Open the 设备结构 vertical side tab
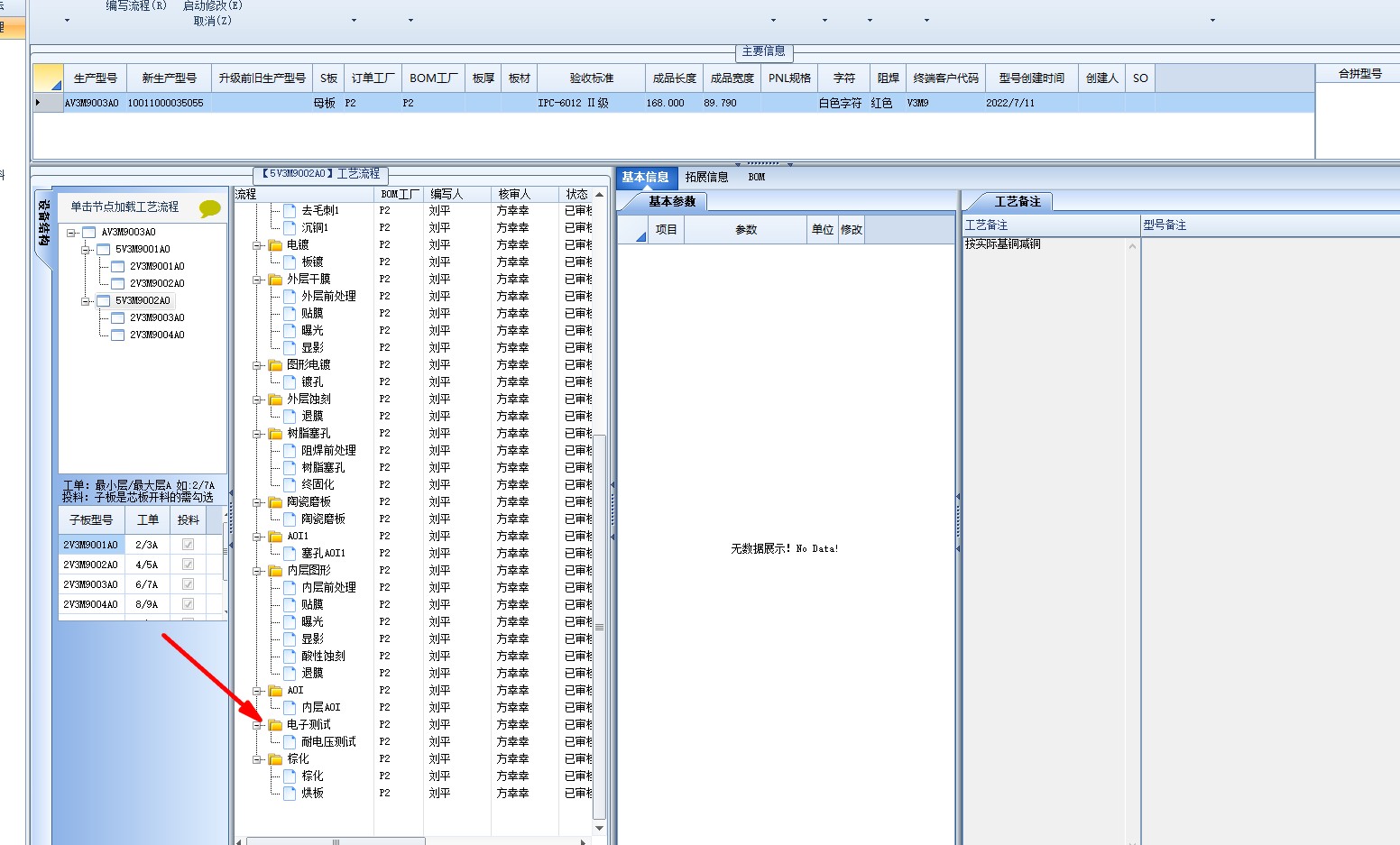This screenshot has height=845, width=1400. pos(43,226)
